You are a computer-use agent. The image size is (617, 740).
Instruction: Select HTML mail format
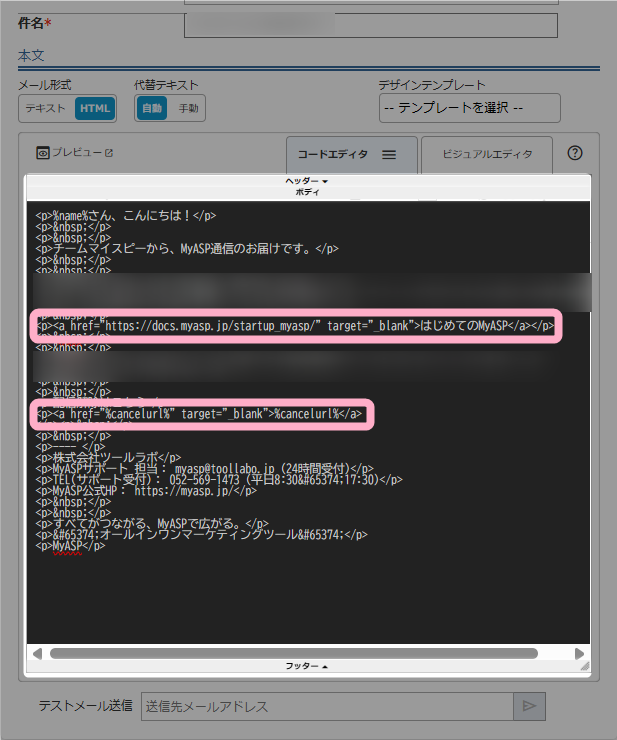pyautogui.click(x=95, y=108)
